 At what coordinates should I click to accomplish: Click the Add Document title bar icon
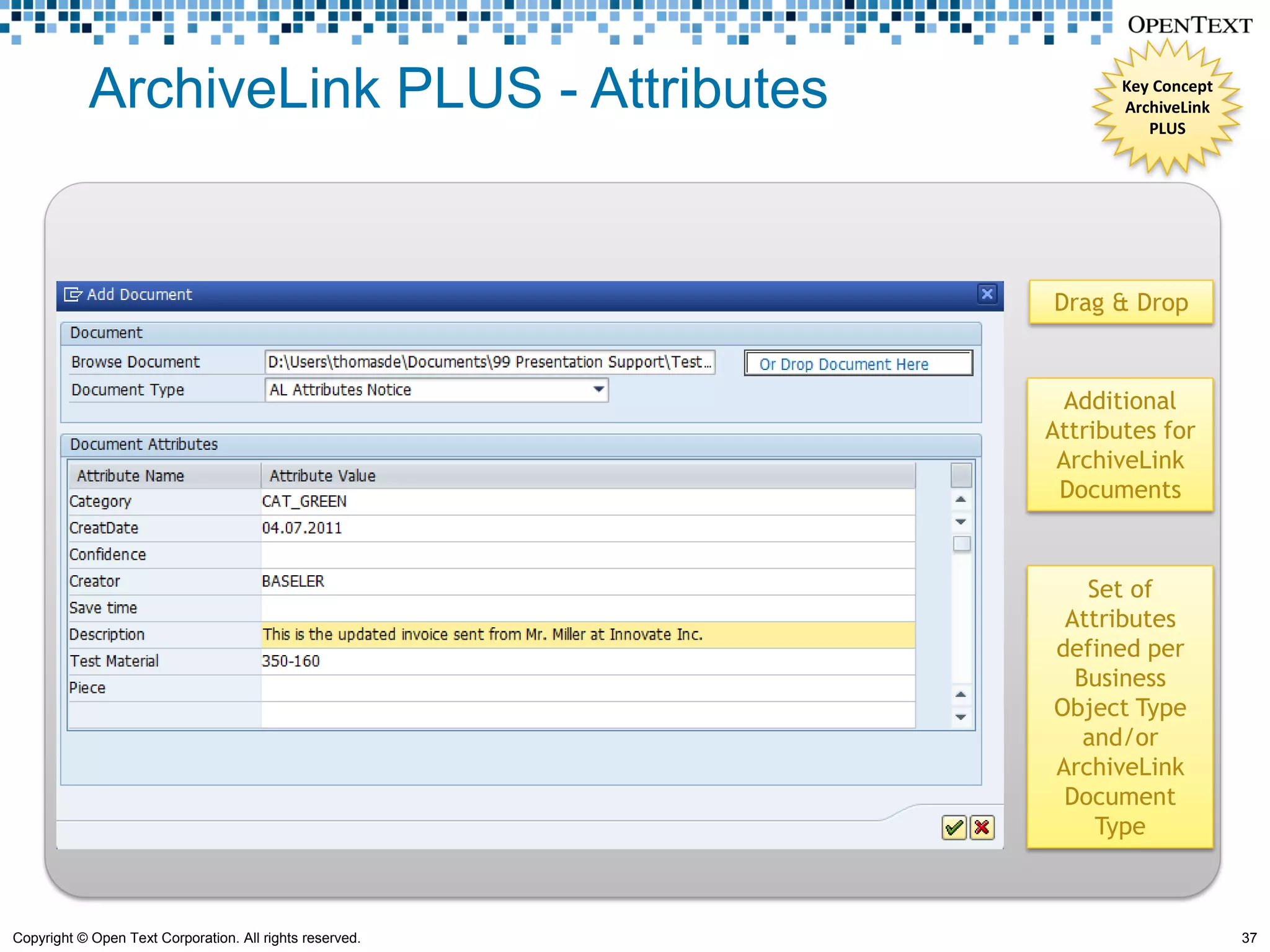click(73, 294)
